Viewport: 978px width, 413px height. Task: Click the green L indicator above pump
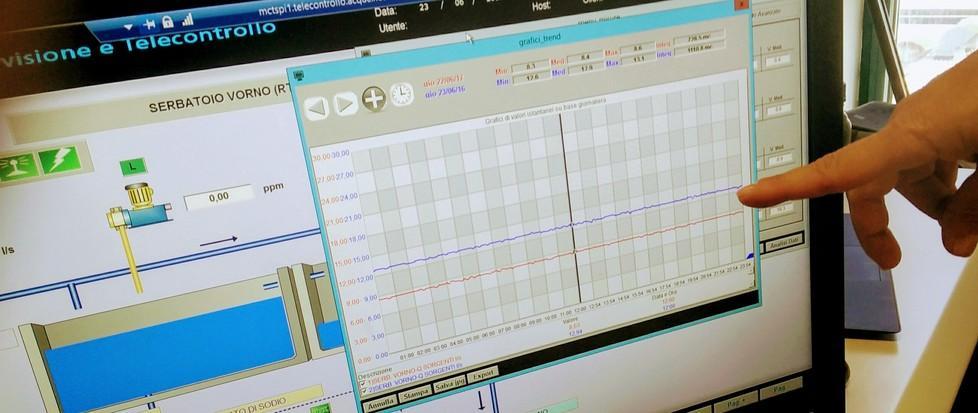click(133, 167)
